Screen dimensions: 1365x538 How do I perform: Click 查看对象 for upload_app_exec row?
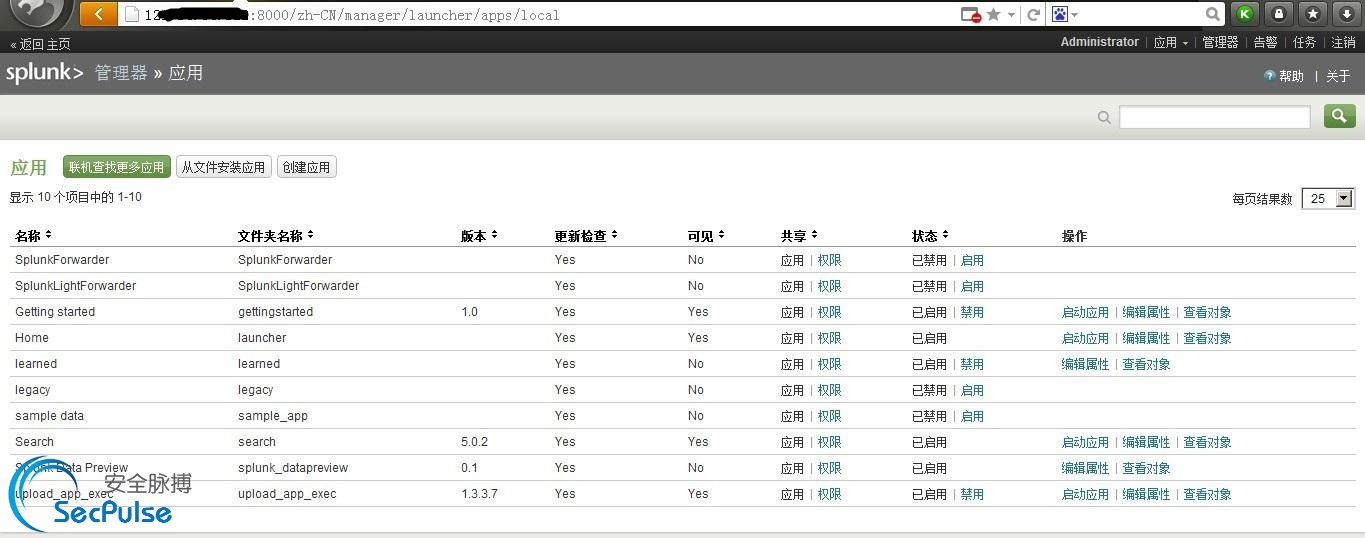(1207, 494)
